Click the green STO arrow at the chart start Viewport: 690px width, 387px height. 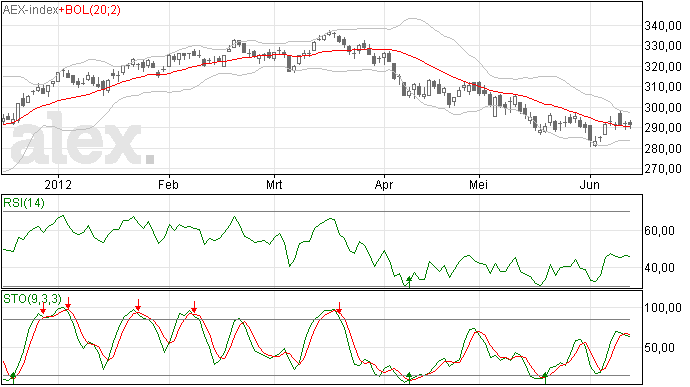[x=13, y=378]
